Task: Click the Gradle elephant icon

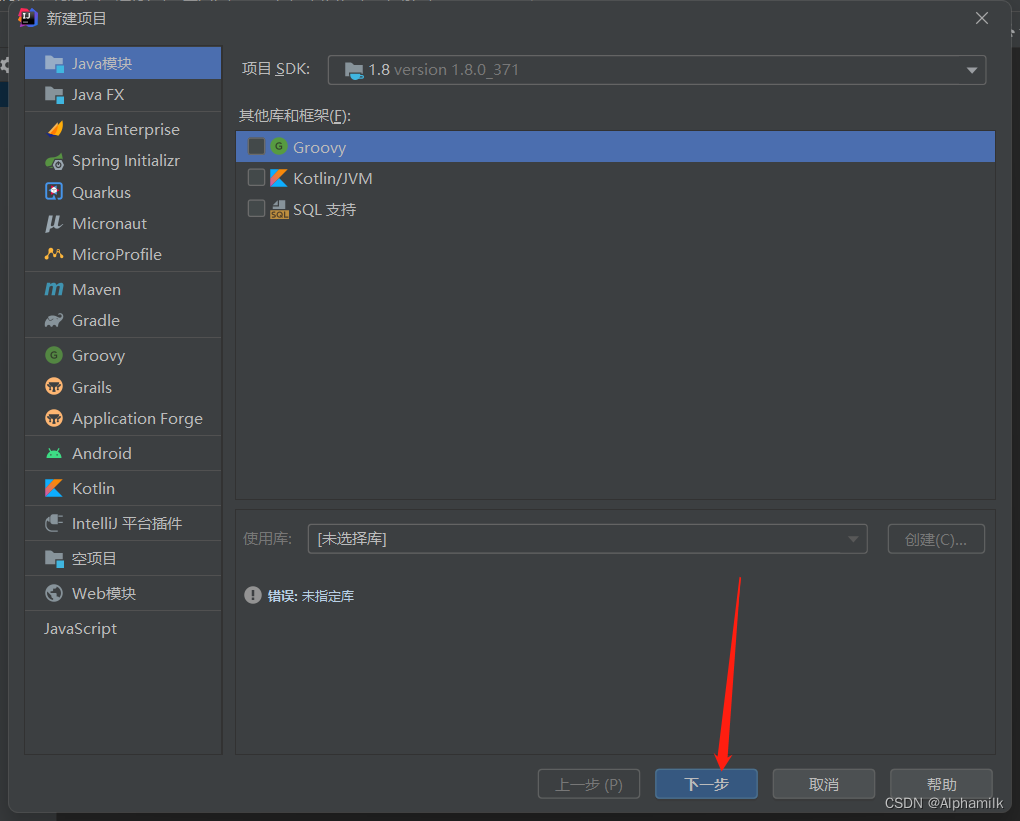Action: (x=54, y=320)
